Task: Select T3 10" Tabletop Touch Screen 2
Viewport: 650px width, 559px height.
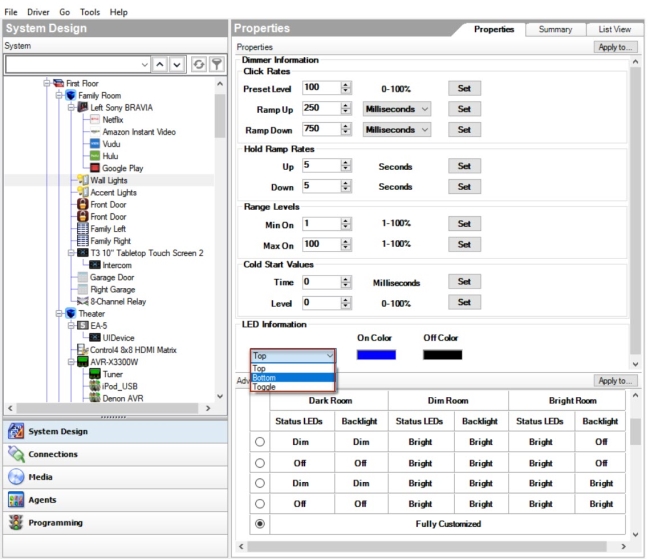Action: (147, 253)
